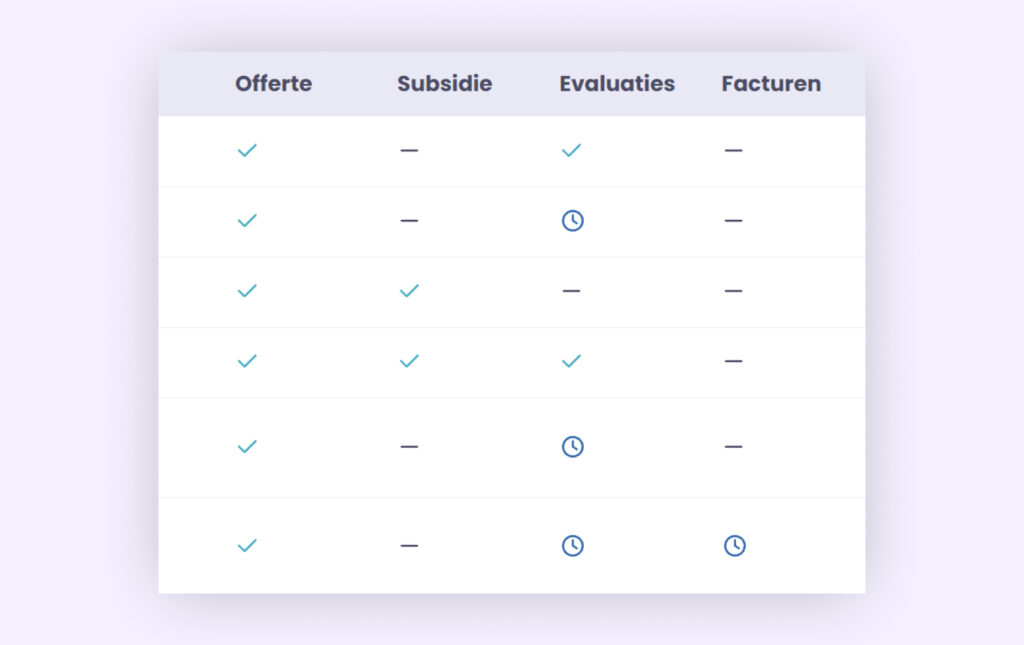Click fifth row Facturen dash
Image resolution: width=1024 pixels, height=645 pixels.
(733, 447)
